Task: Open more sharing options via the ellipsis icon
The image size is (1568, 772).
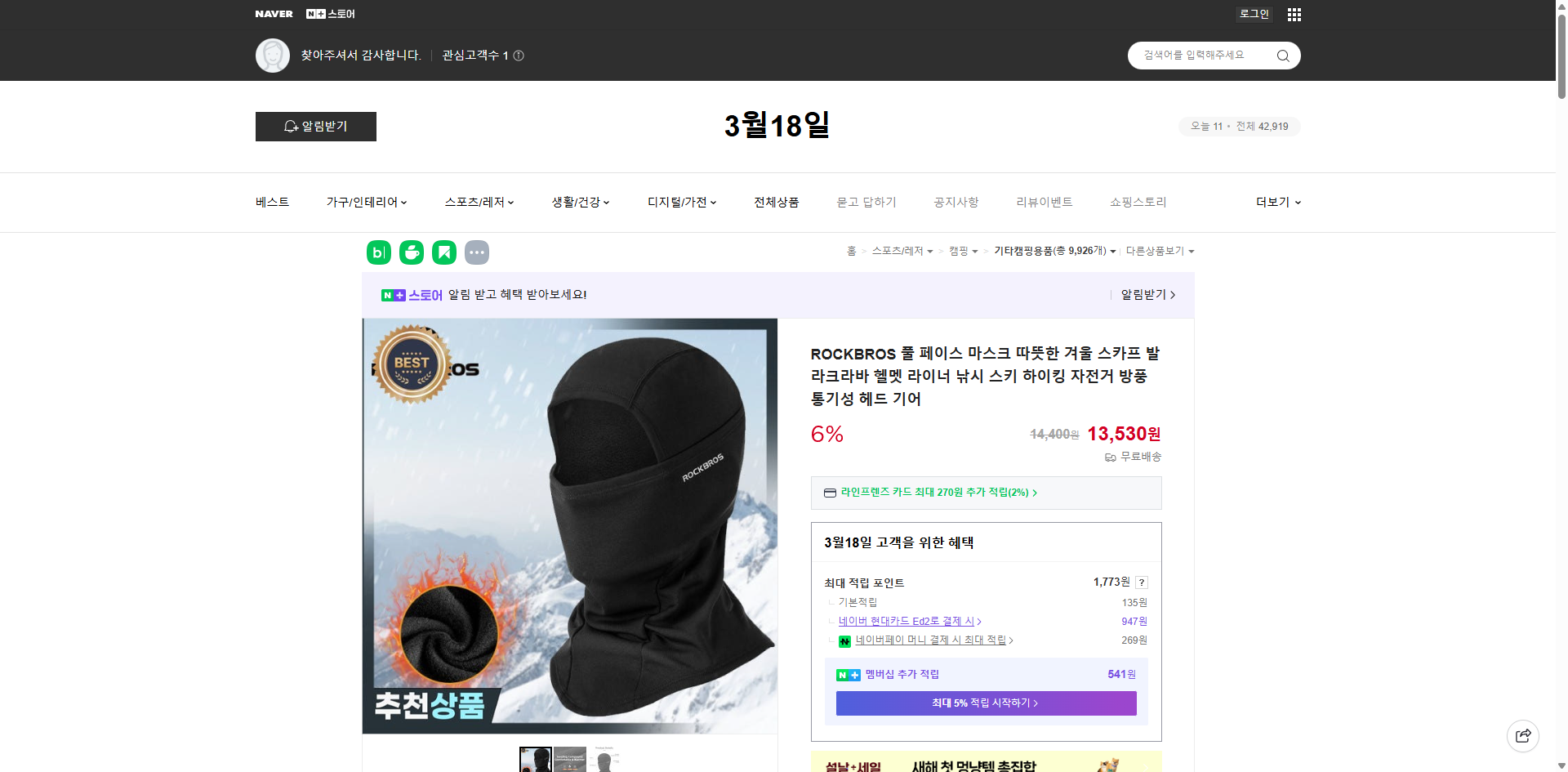Action: [478, 252]
